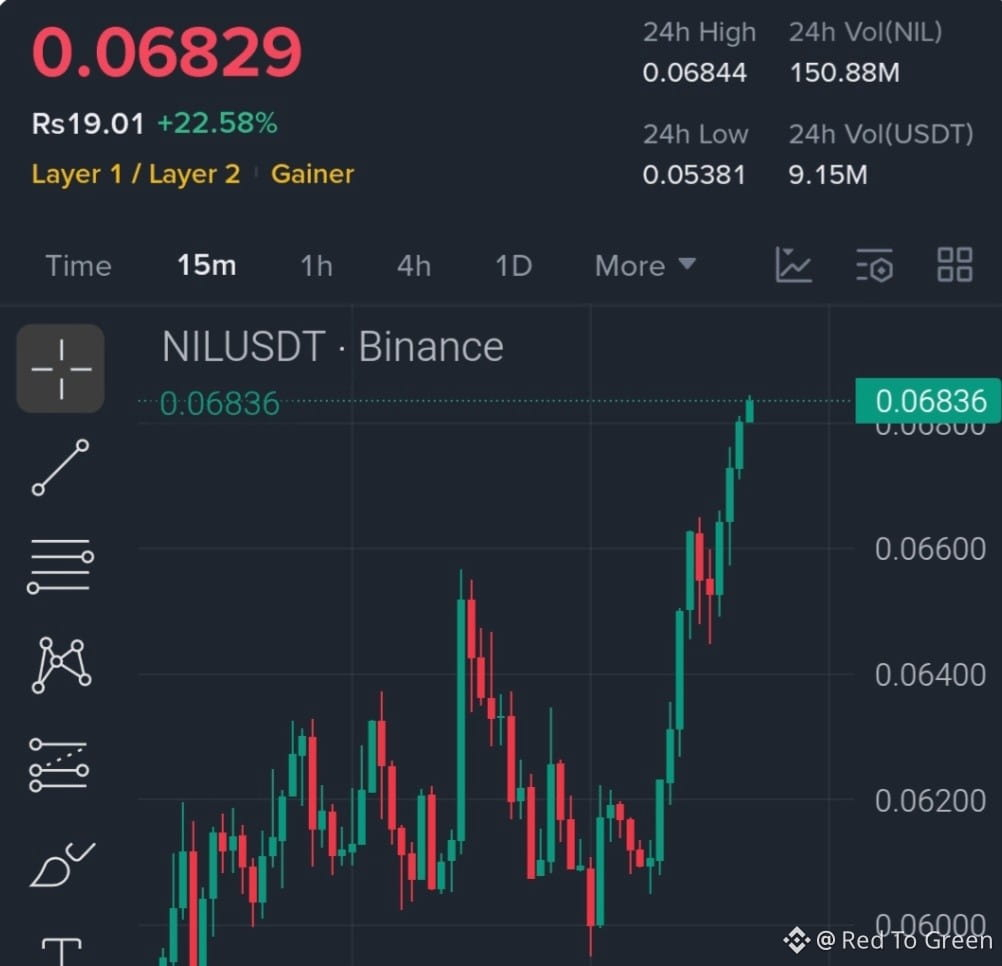Click the 24h Vol(NIL) value 150.88M
The width and height of the screenshot is (1002, 966).
click(845, 72)
